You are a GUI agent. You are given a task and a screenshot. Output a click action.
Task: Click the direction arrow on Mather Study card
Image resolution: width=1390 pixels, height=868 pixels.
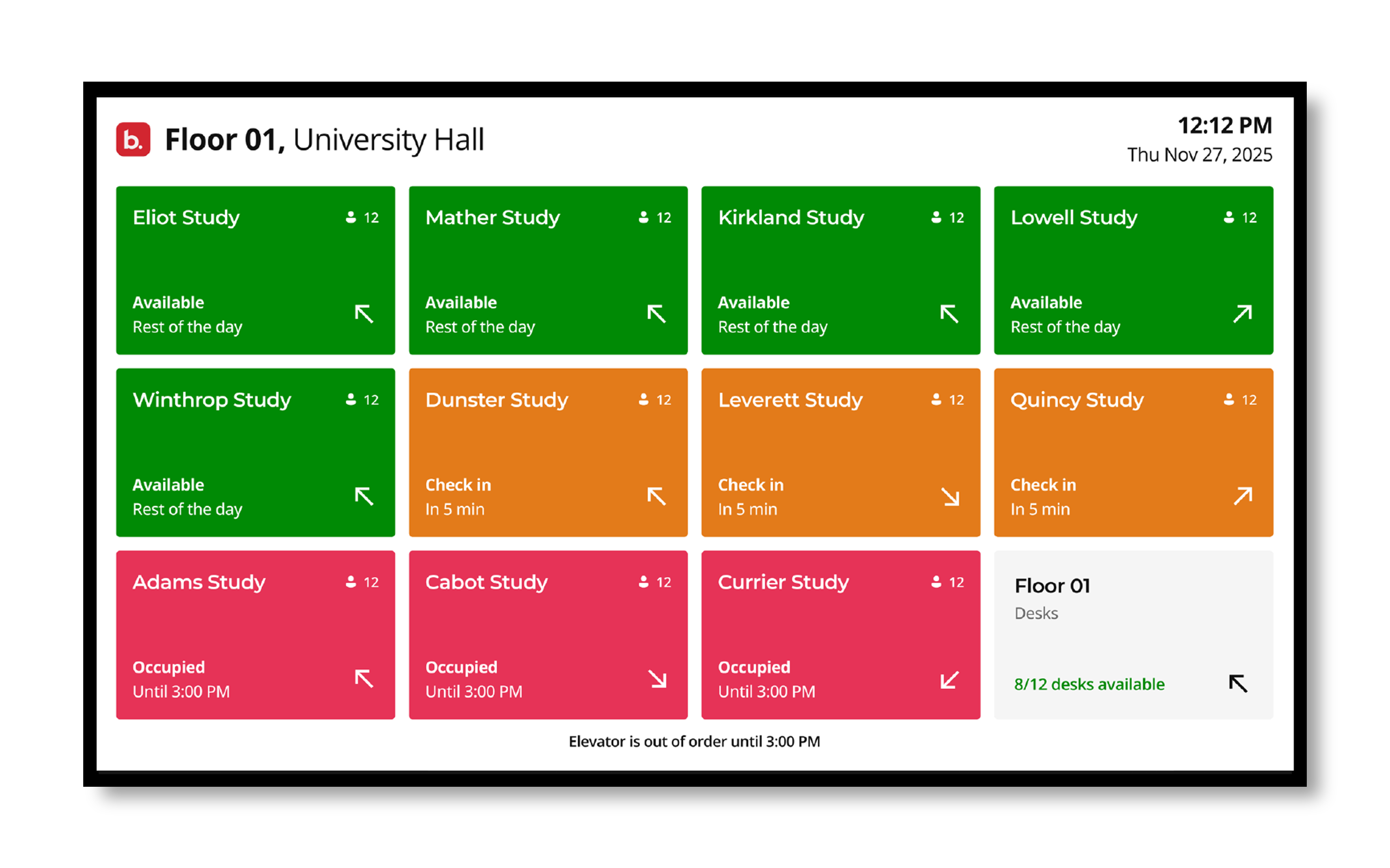point(656,314)
